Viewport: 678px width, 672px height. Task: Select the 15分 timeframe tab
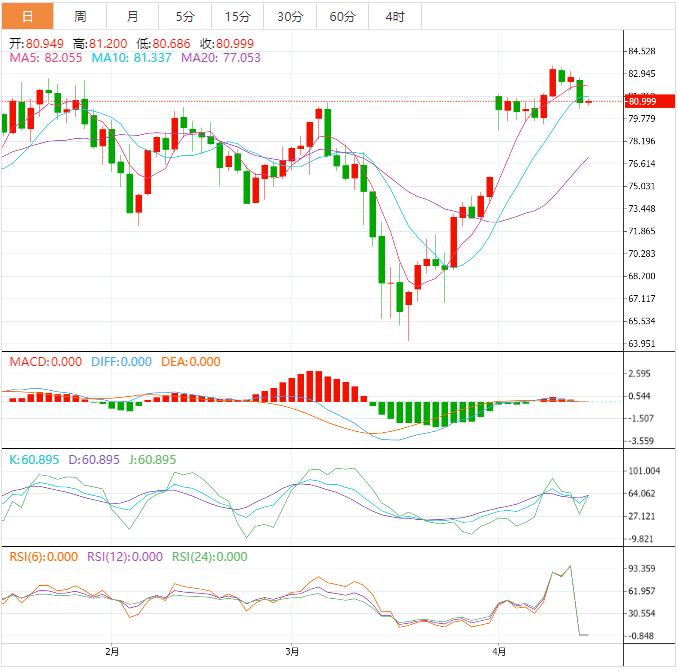(x=238, y=16)
